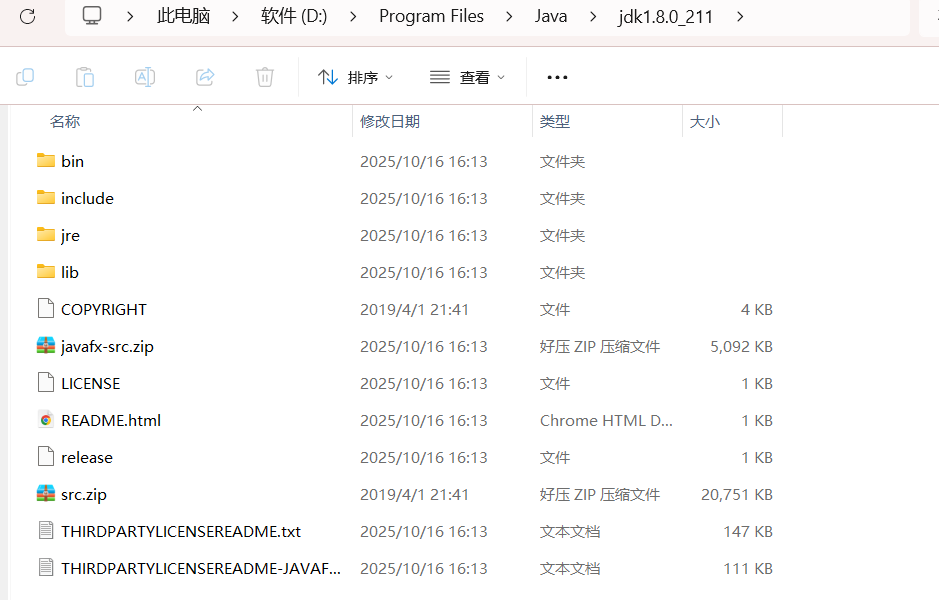Click the src.zip archive icon
939x600 pixels.
tap(46, 493)
